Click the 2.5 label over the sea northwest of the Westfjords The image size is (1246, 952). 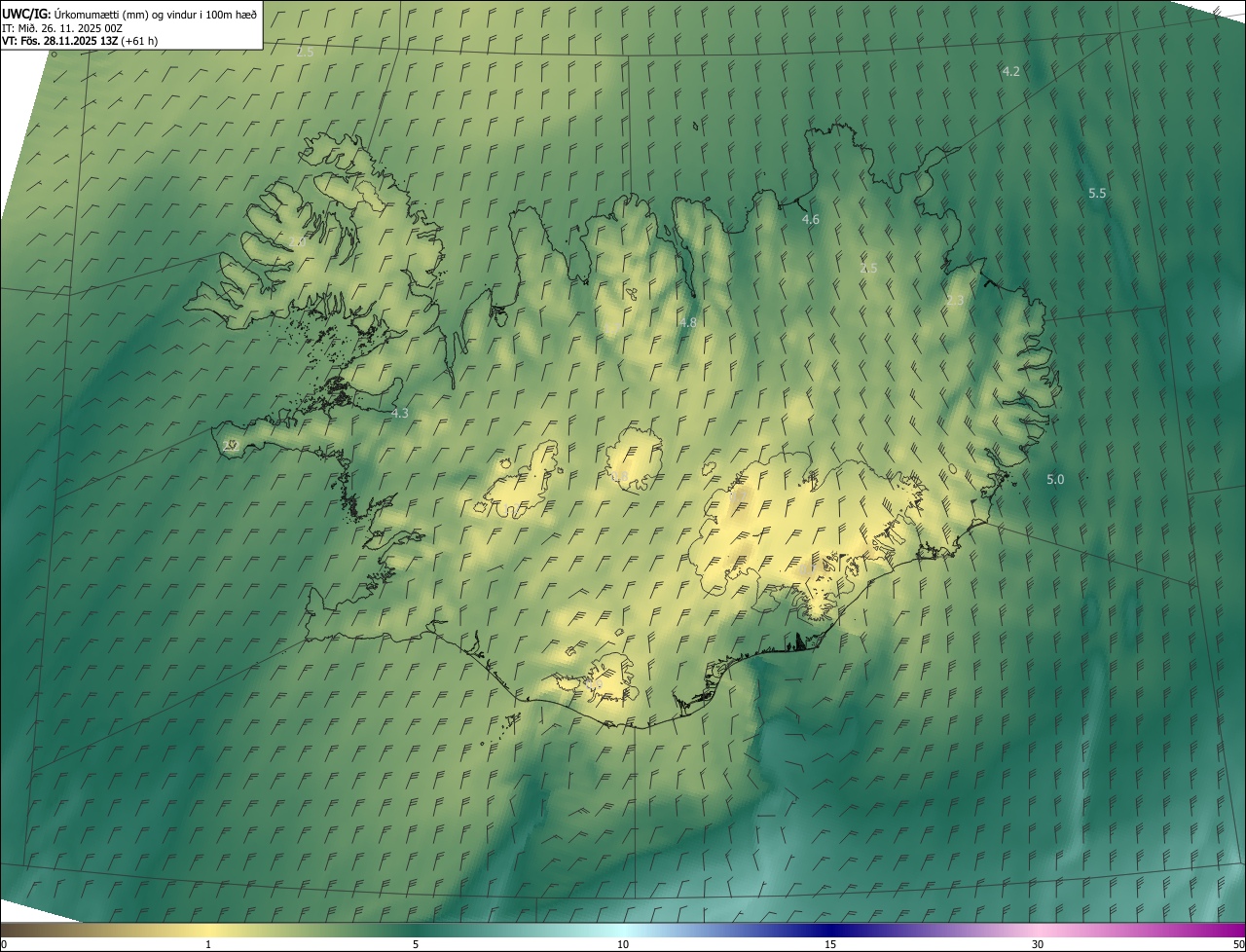tap(305, 52)
